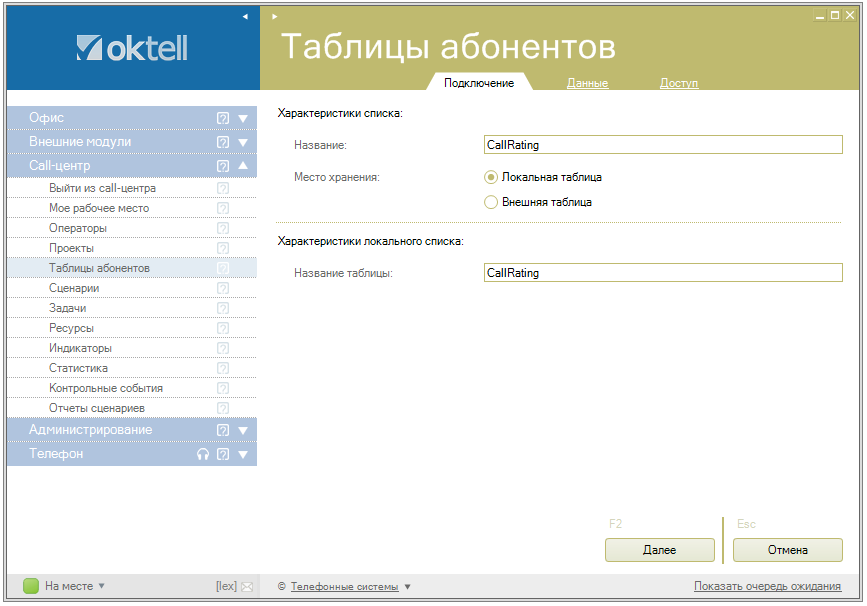
Task: Switch to the Данные tab
Action: 587,83
